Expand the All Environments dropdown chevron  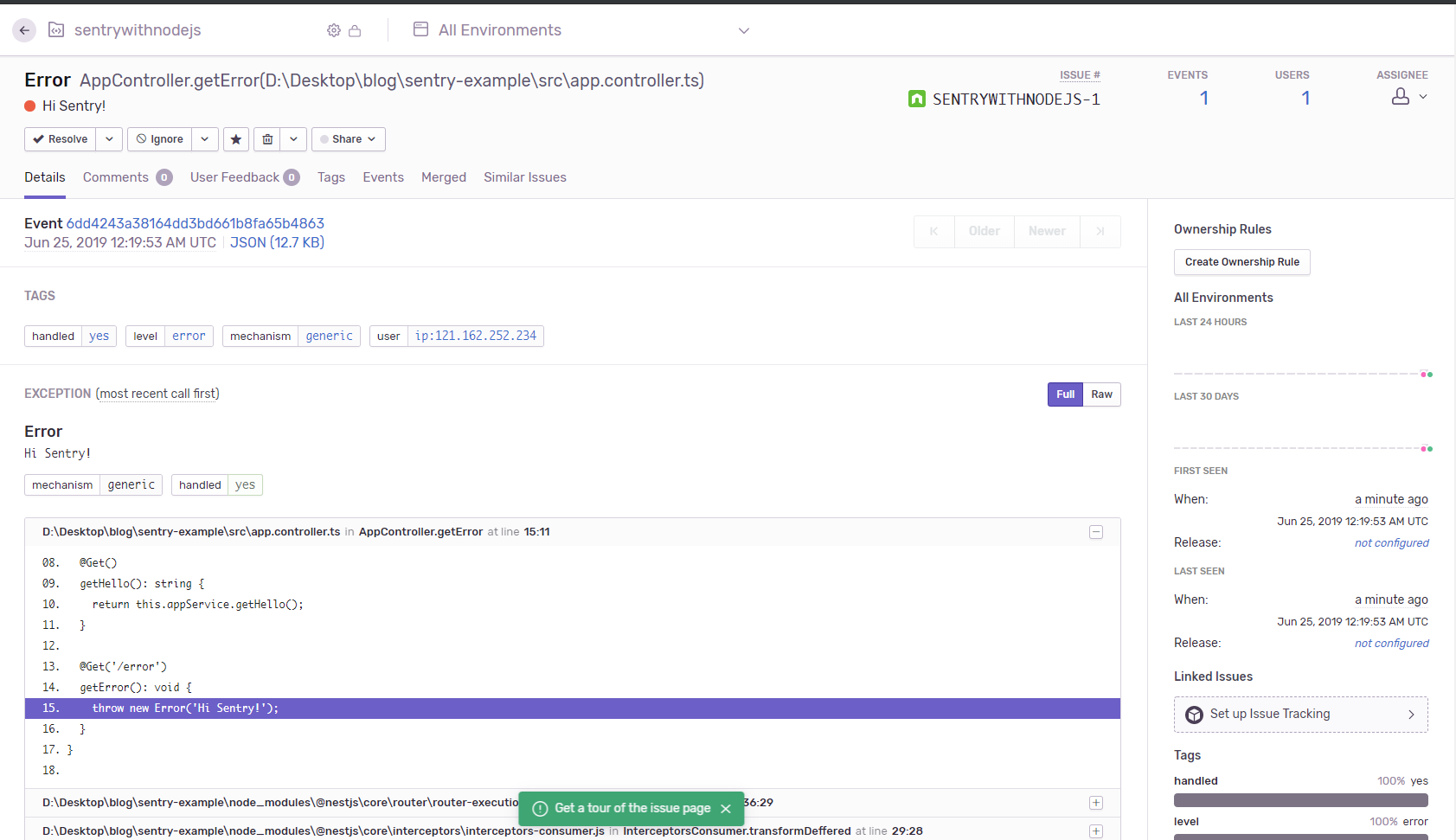tap(744, 30)
